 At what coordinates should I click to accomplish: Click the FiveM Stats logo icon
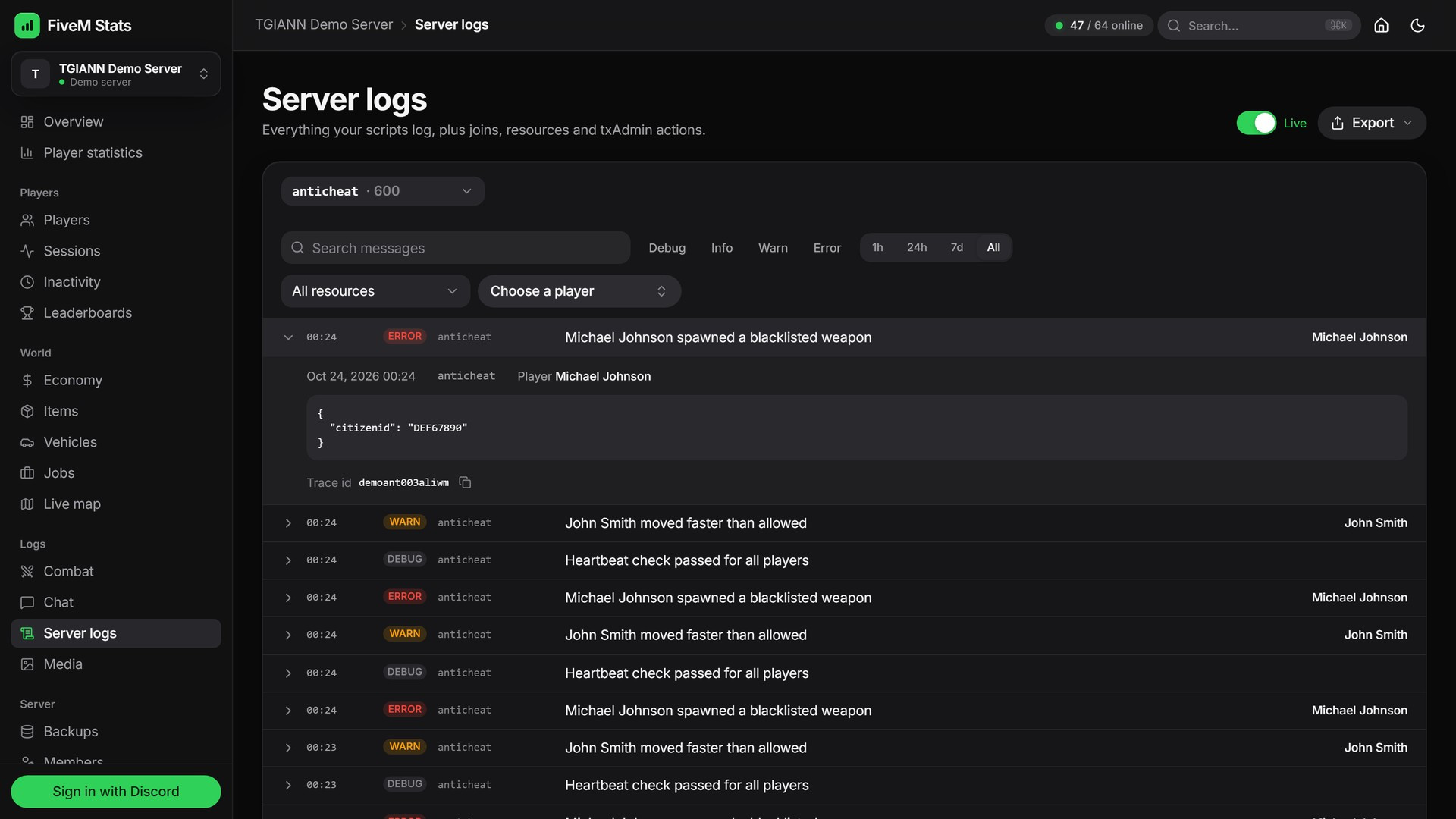point(27,25)
